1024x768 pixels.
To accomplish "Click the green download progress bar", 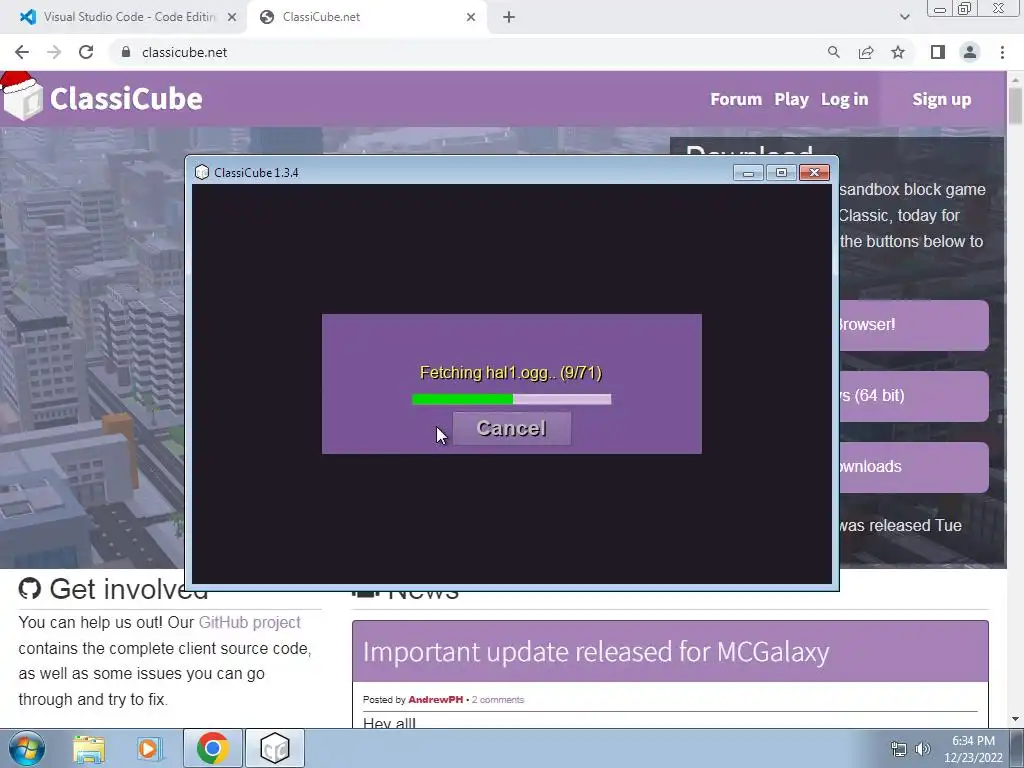I will [x=511, y=399].
